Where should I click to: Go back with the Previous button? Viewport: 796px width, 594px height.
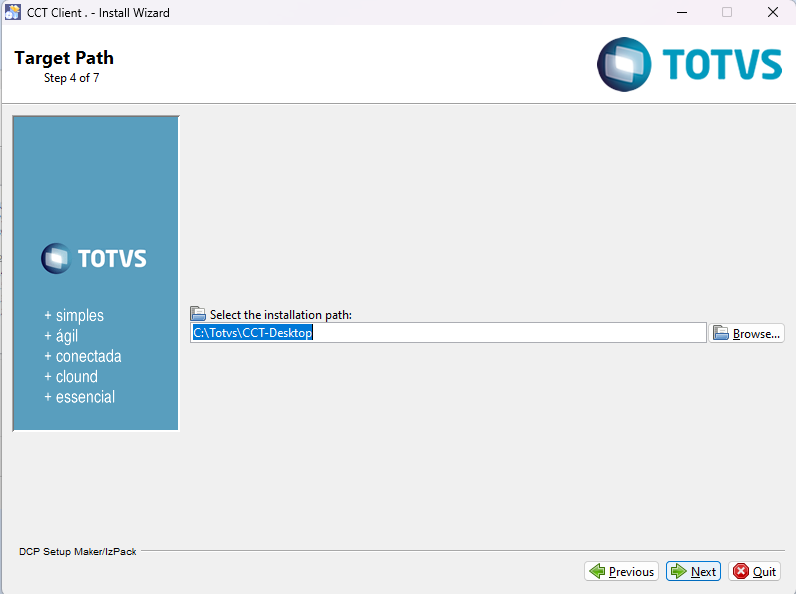click(621, 571)
